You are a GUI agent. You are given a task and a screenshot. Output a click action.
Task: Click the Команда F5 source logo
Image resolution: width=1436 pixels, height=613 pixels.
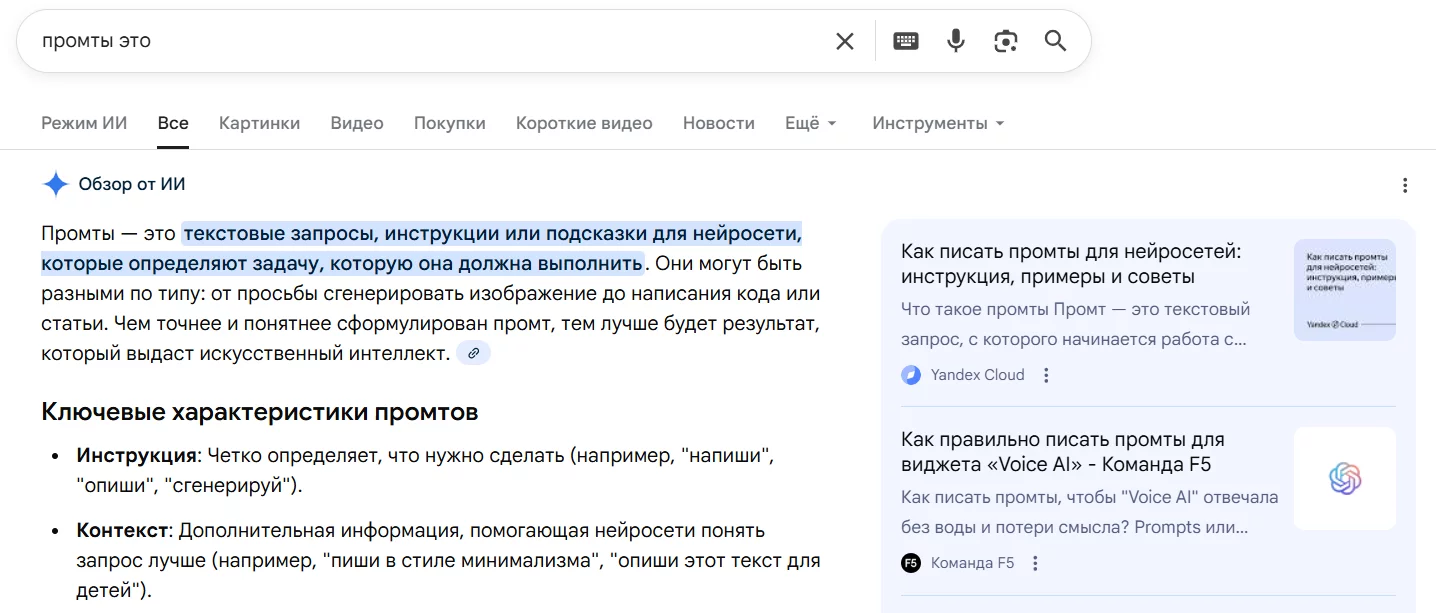pyautogui.click(x=911, y=563)
